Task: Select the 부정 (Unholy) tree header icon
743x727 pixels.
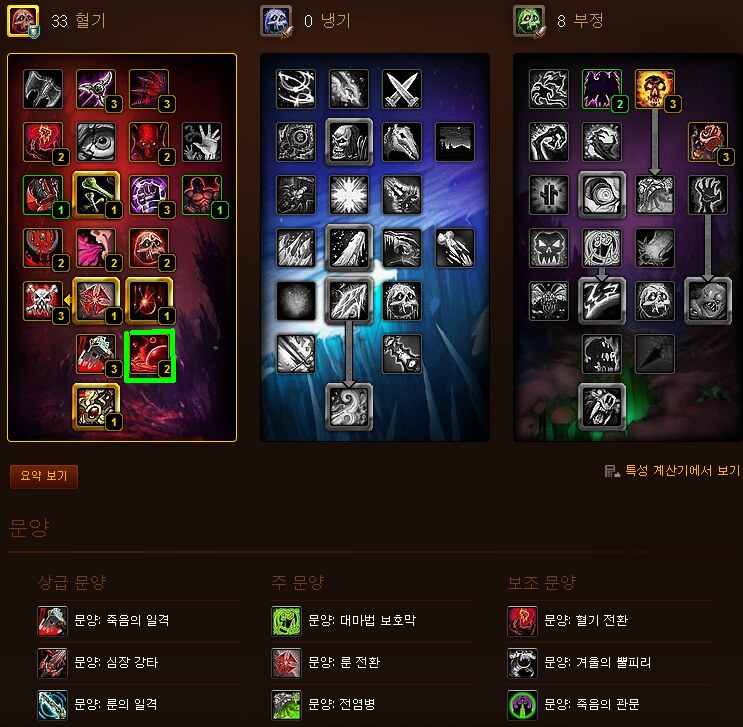Action: pos(529,21)
